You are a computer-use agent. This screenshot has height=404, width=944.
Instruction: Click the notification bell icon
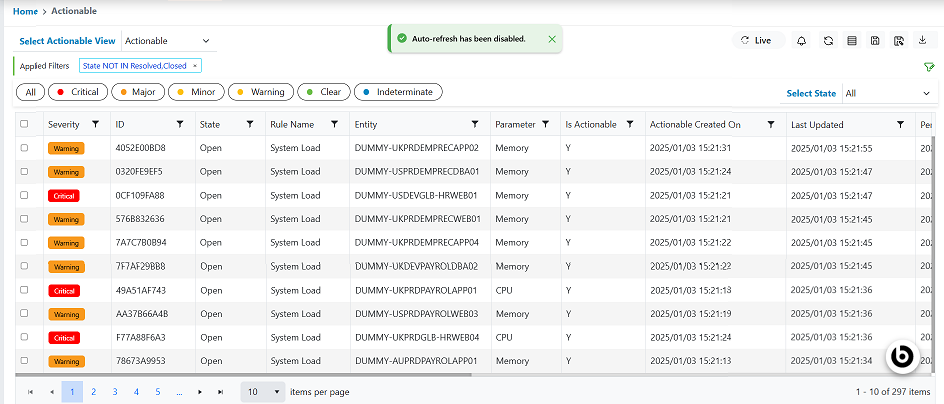(x=801, y=41)
